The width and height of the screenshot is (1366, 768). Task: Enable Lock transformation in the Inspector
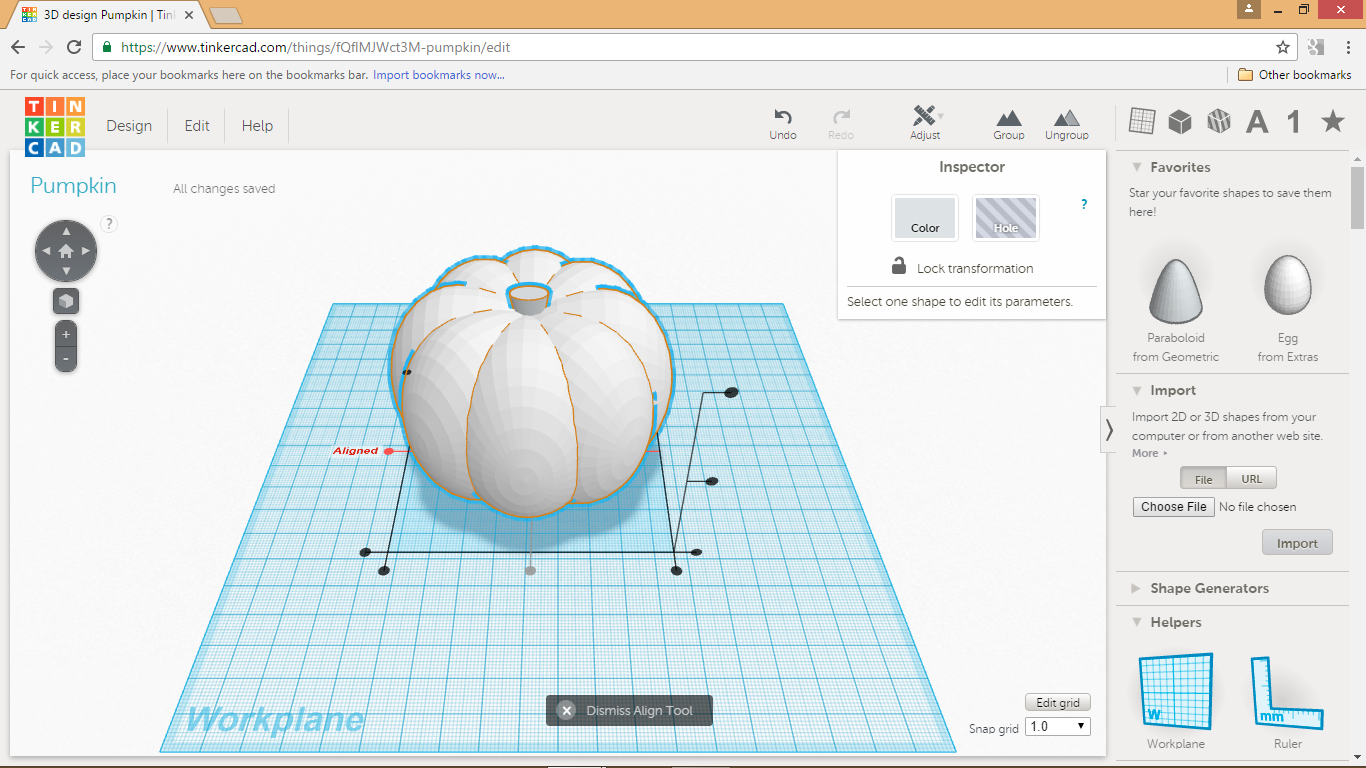tap(897, 268)
